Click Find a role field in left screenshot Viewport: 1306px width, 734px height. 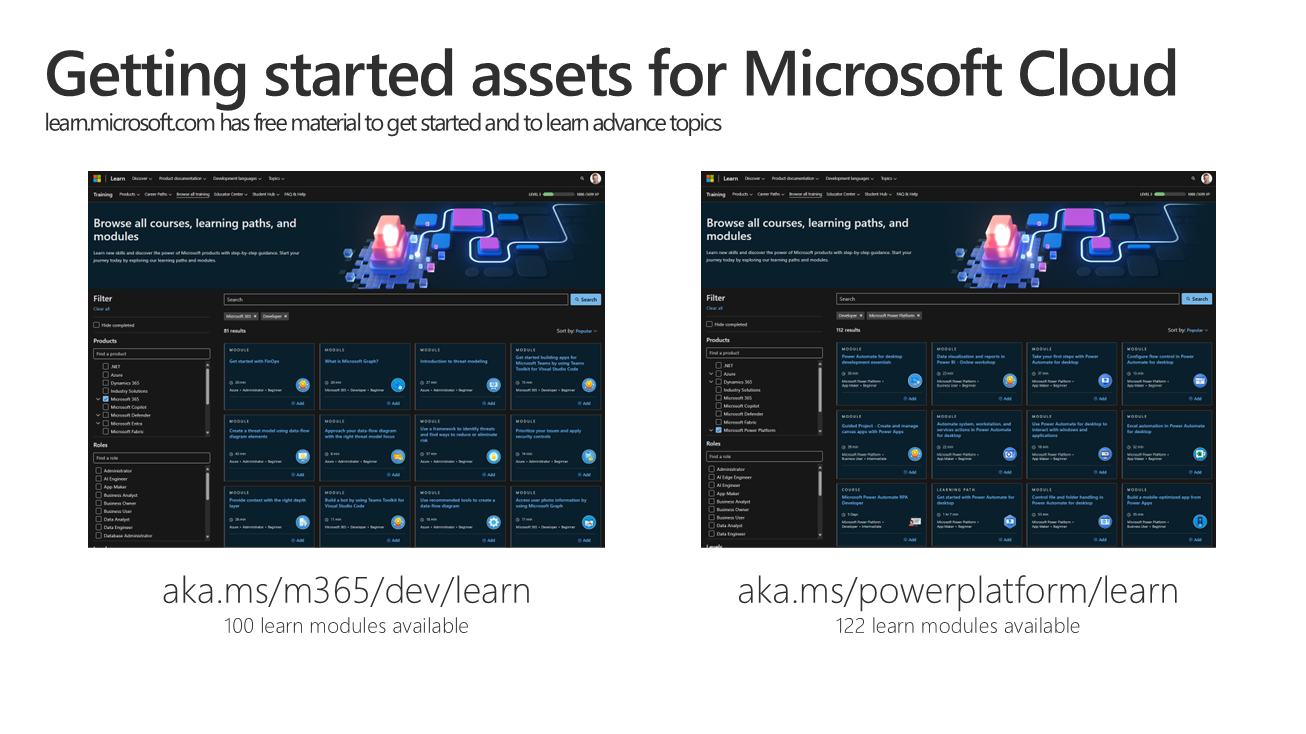tap(152, 458)
